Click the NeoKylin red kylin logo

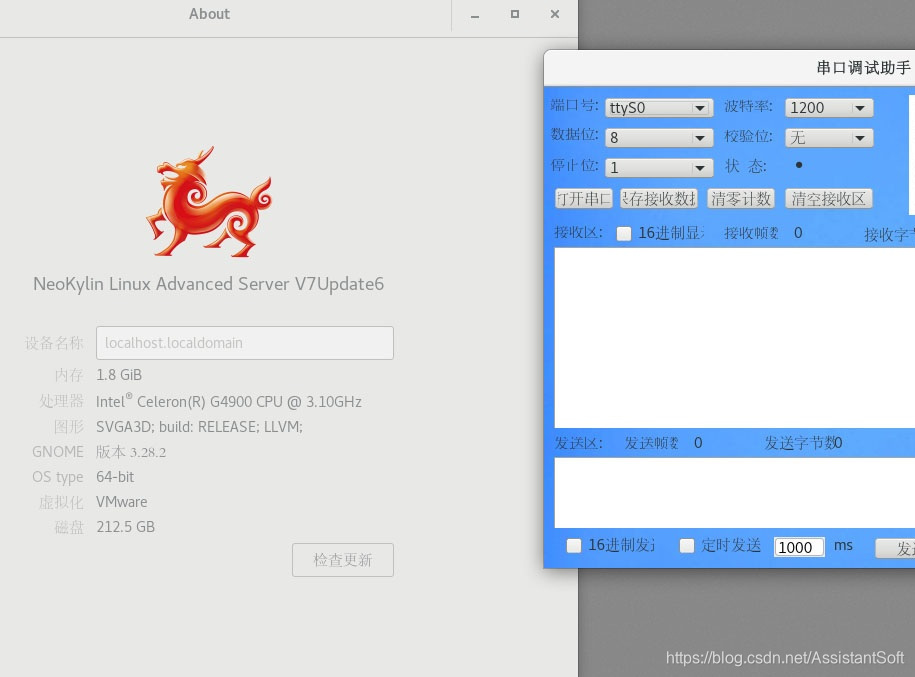[x=208, y=201]
